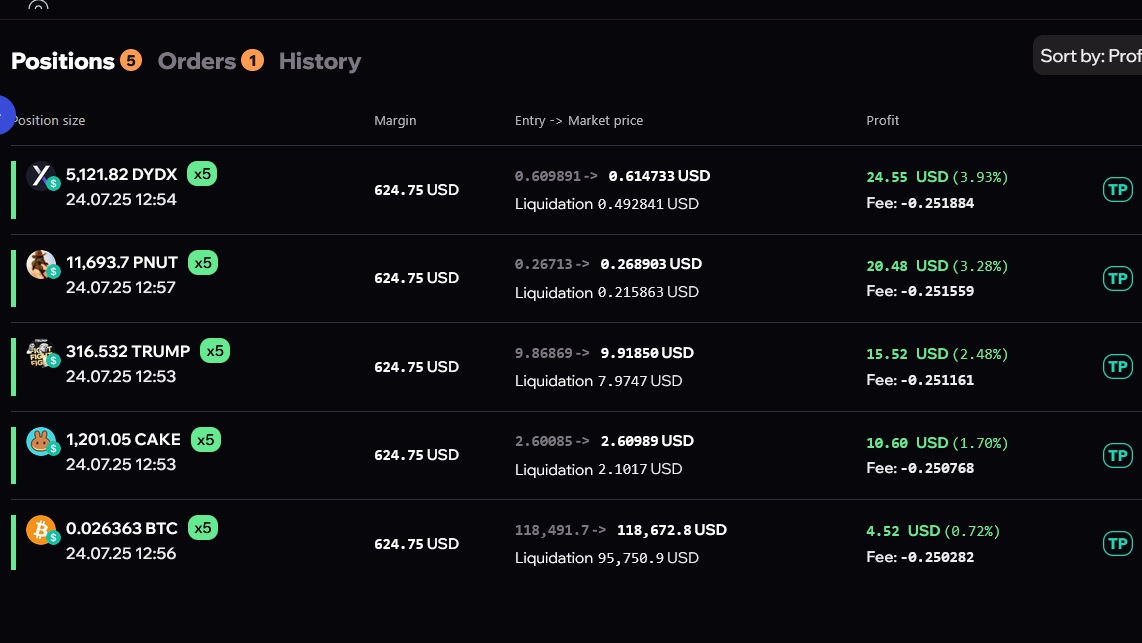
Task: Click Fee -0.250768 on CAKE row
Action: click(920, 468)
